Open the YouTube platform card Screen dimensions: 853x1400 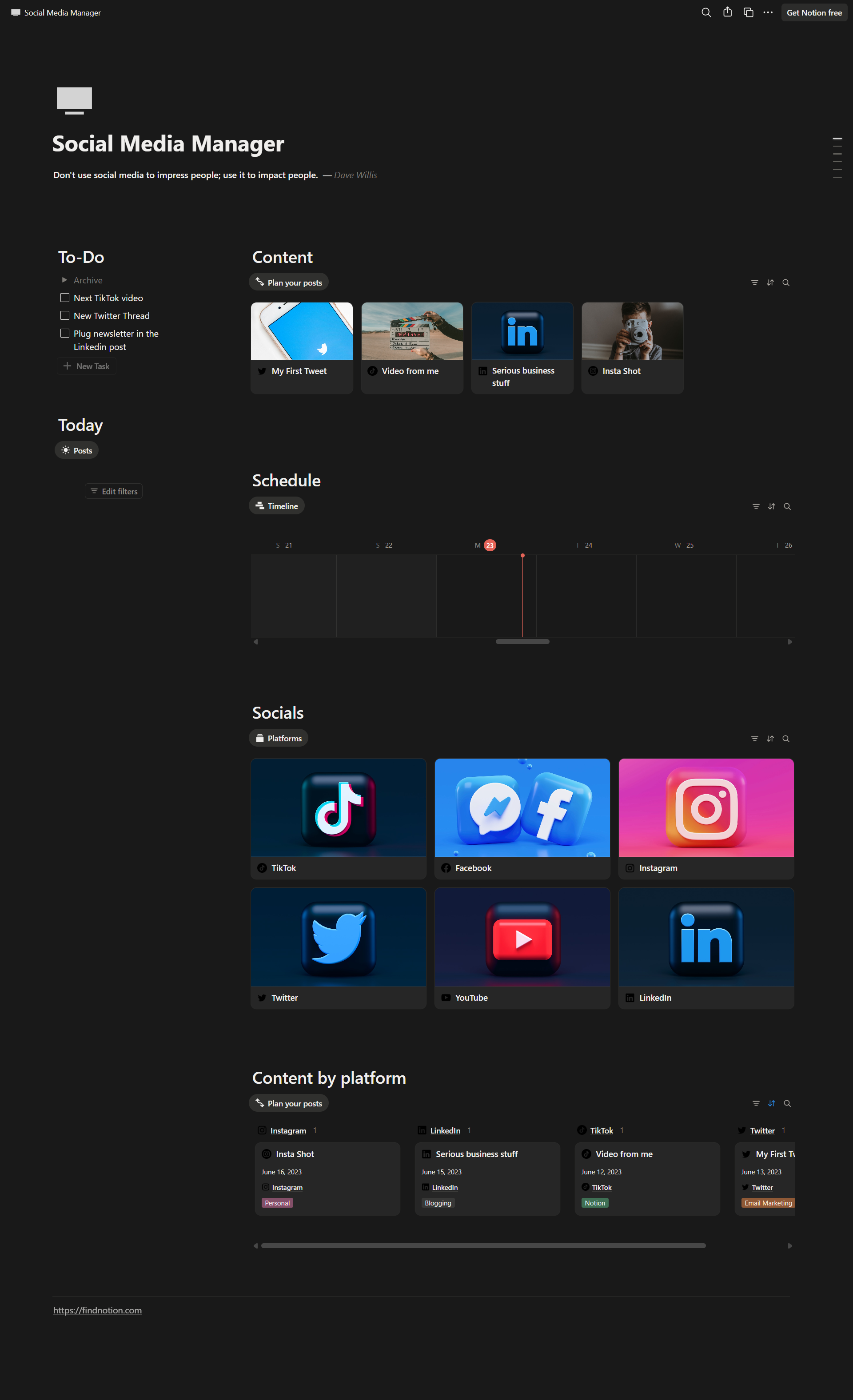(x=522, y=948)
